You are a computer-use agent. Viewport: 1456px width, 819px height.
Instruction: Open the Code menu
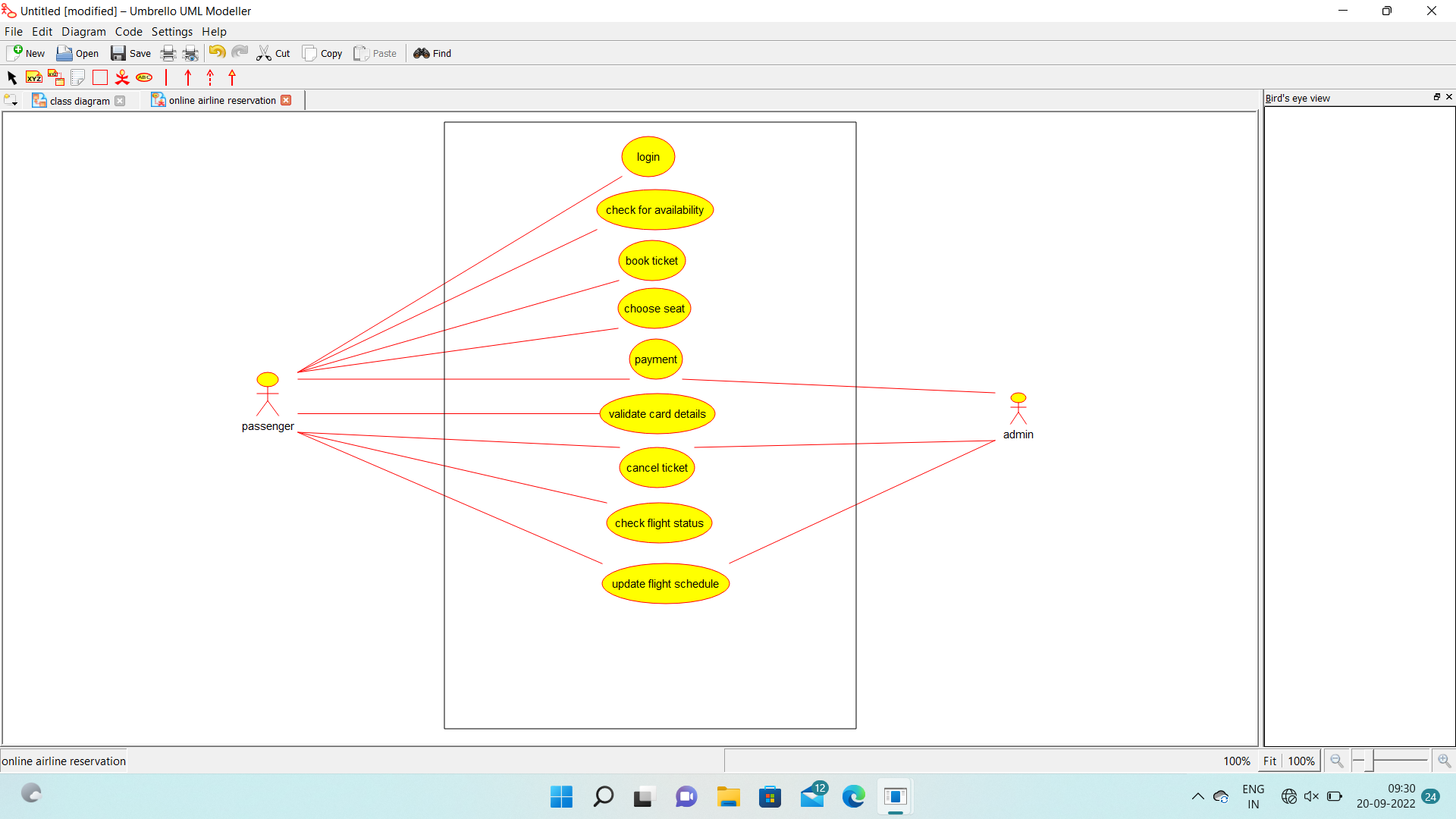tap(128, 32)
